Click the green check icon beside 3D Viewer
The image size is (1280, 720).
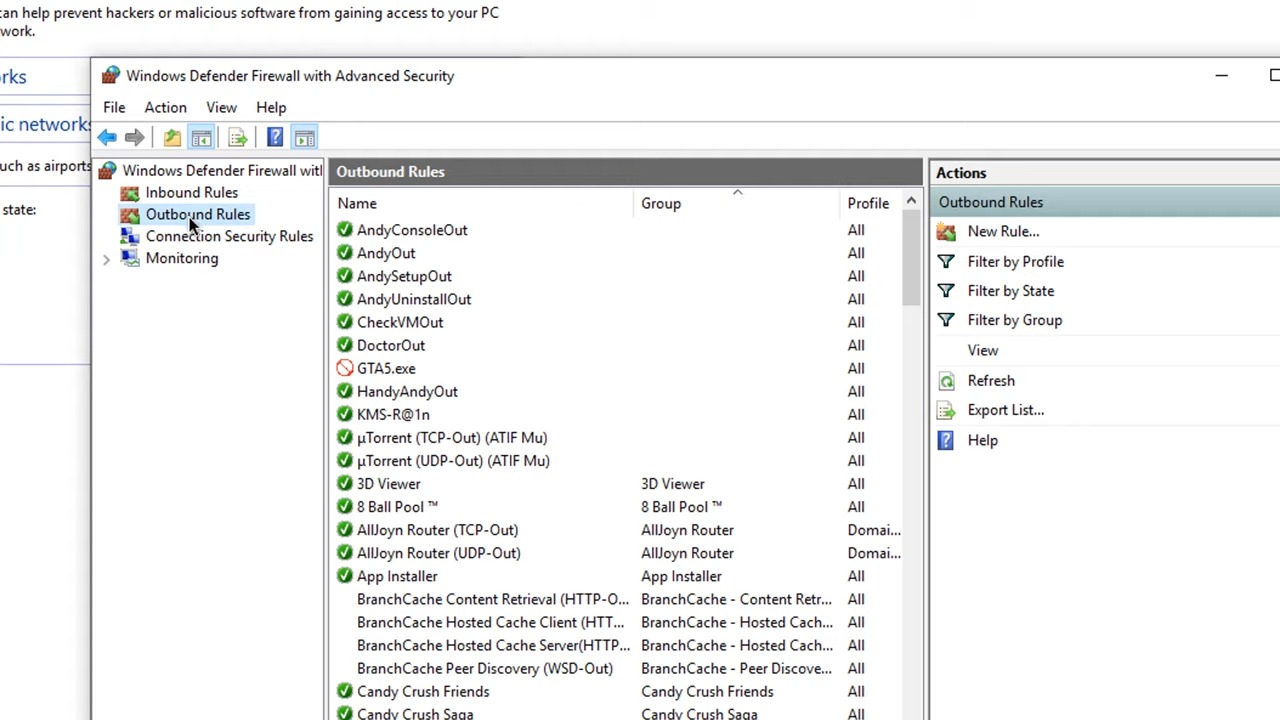point(345,484)
